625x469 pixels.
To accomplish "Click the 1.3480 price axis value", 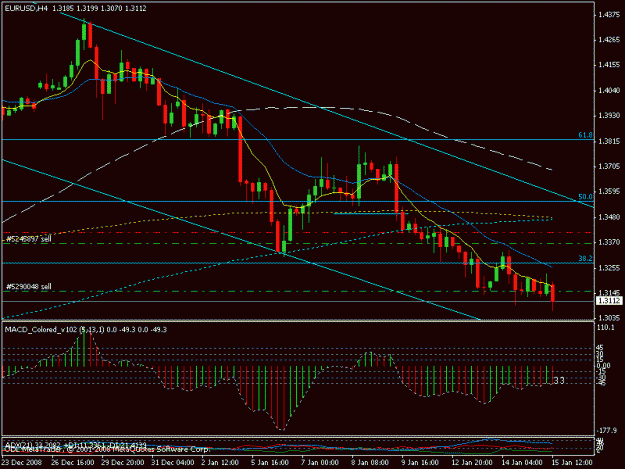I will click(609, 217).
